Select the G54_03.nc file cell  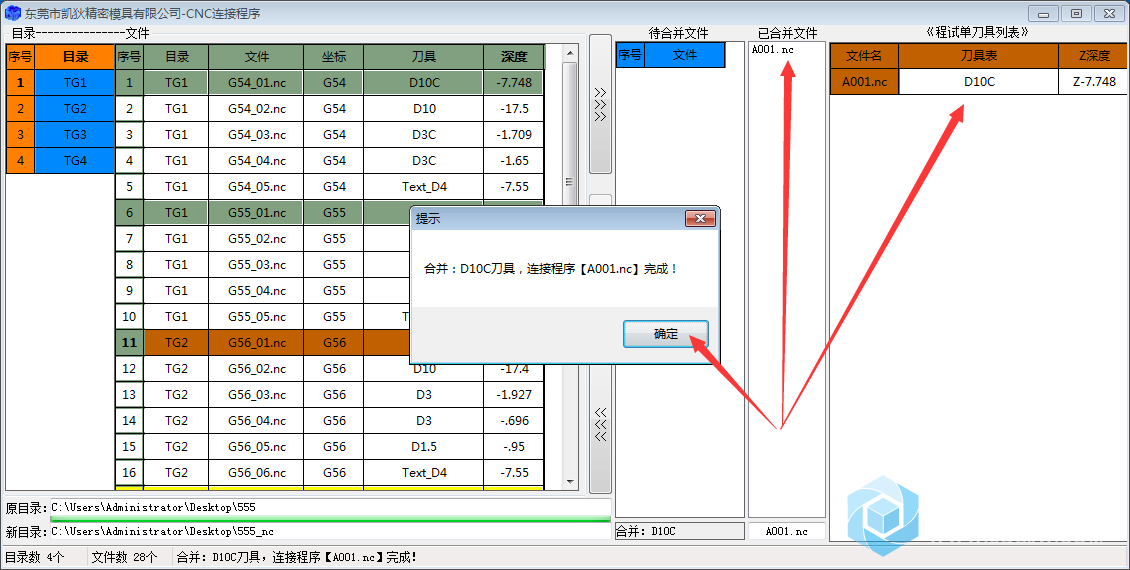coord(257,134)
